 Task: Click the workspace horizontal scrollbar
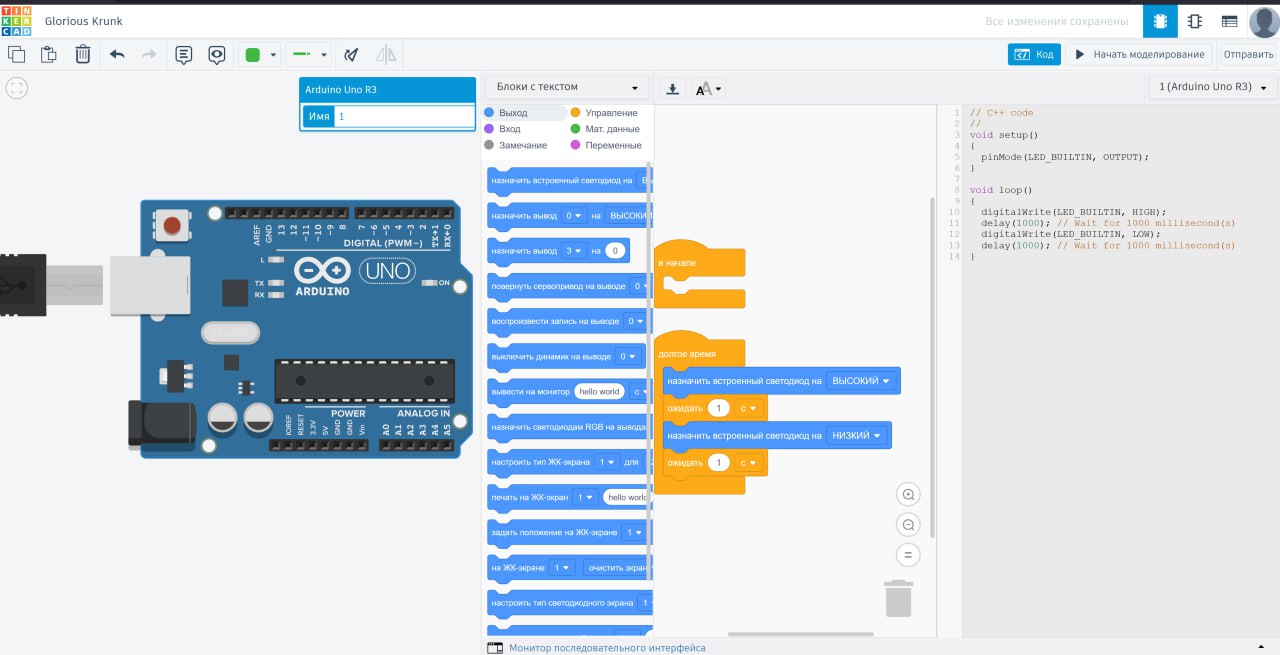(x=800, y=634)
